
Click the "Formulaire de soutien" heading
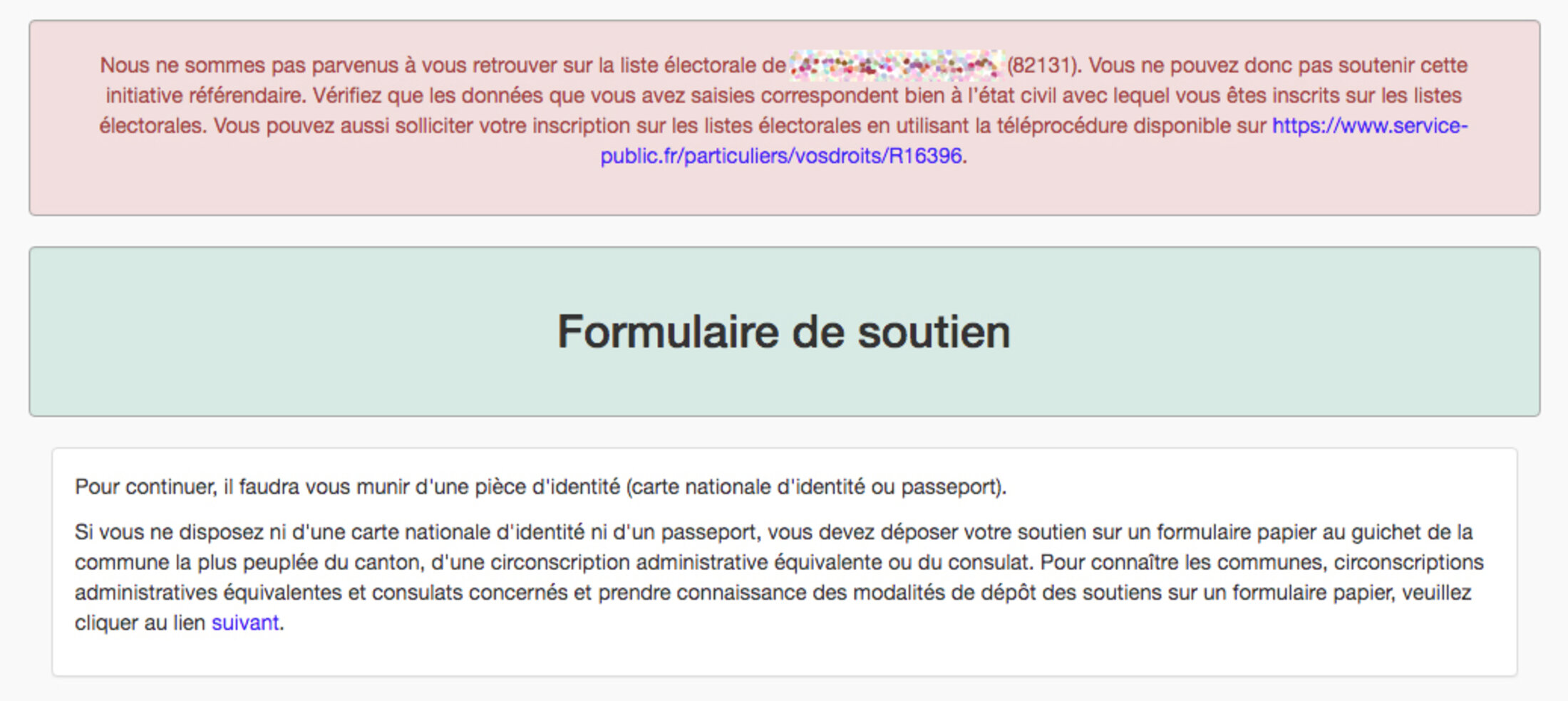point(783,332)
